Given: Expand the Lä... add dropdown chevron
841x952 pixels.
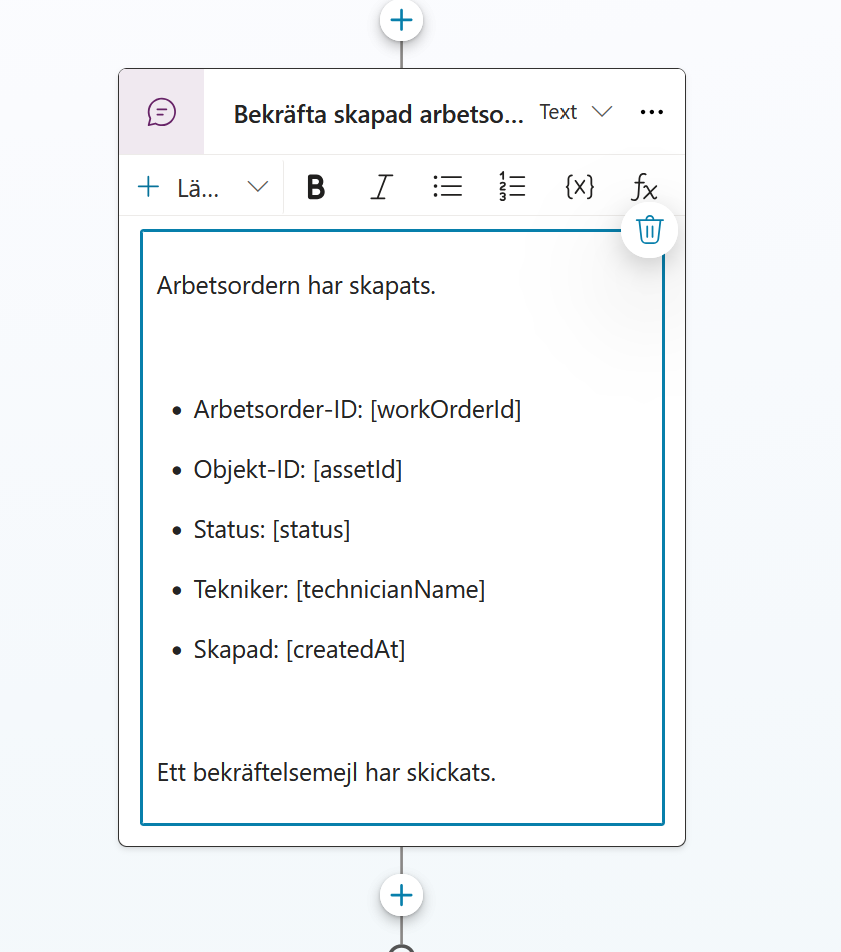Looking at the screenshot, I should pyautogui.click(x=258, y=187).
